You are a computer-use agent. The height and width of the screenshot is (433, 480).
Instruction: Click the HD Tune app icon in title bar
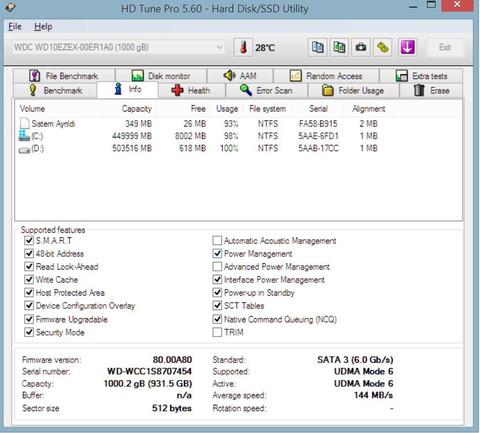coord(10,7)
